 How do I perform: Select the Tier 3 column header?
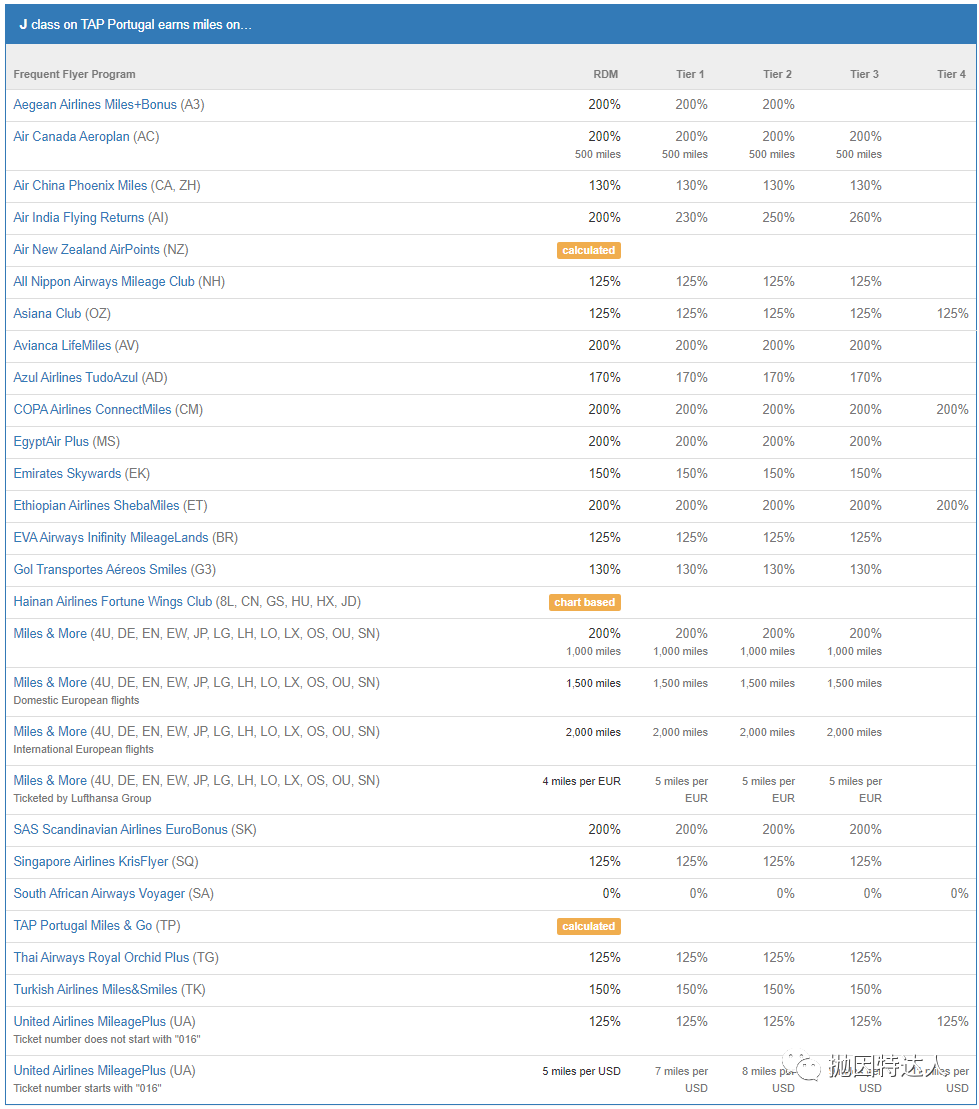click(x=864, y=74)
